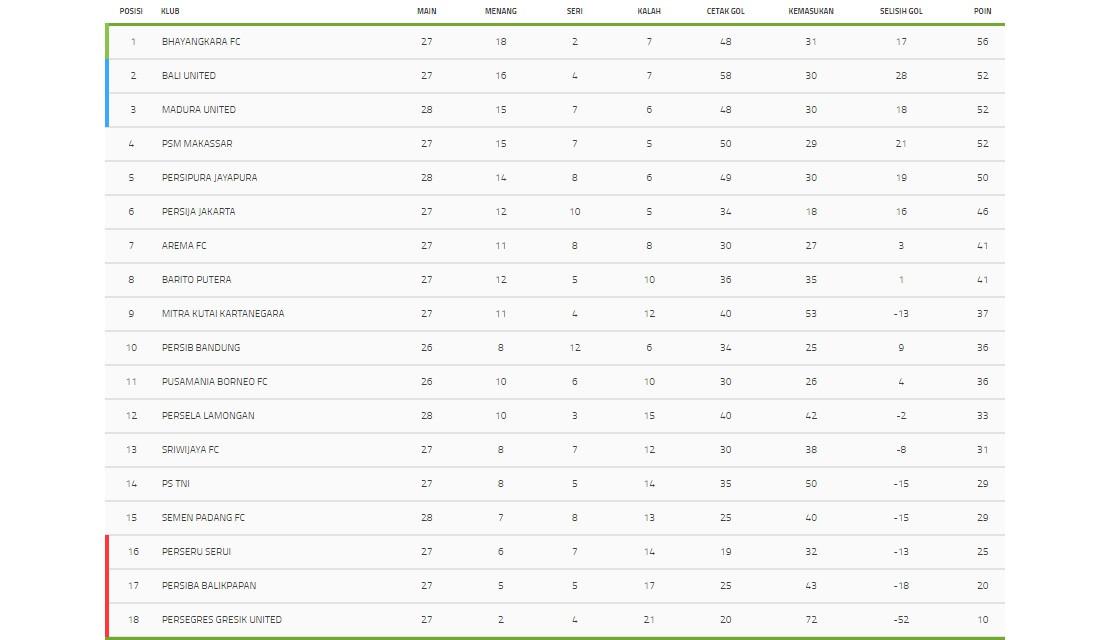This screenshot has width=1118, height=640.
Task: Select Bali United in the standings
Action: tap(189, 76)
